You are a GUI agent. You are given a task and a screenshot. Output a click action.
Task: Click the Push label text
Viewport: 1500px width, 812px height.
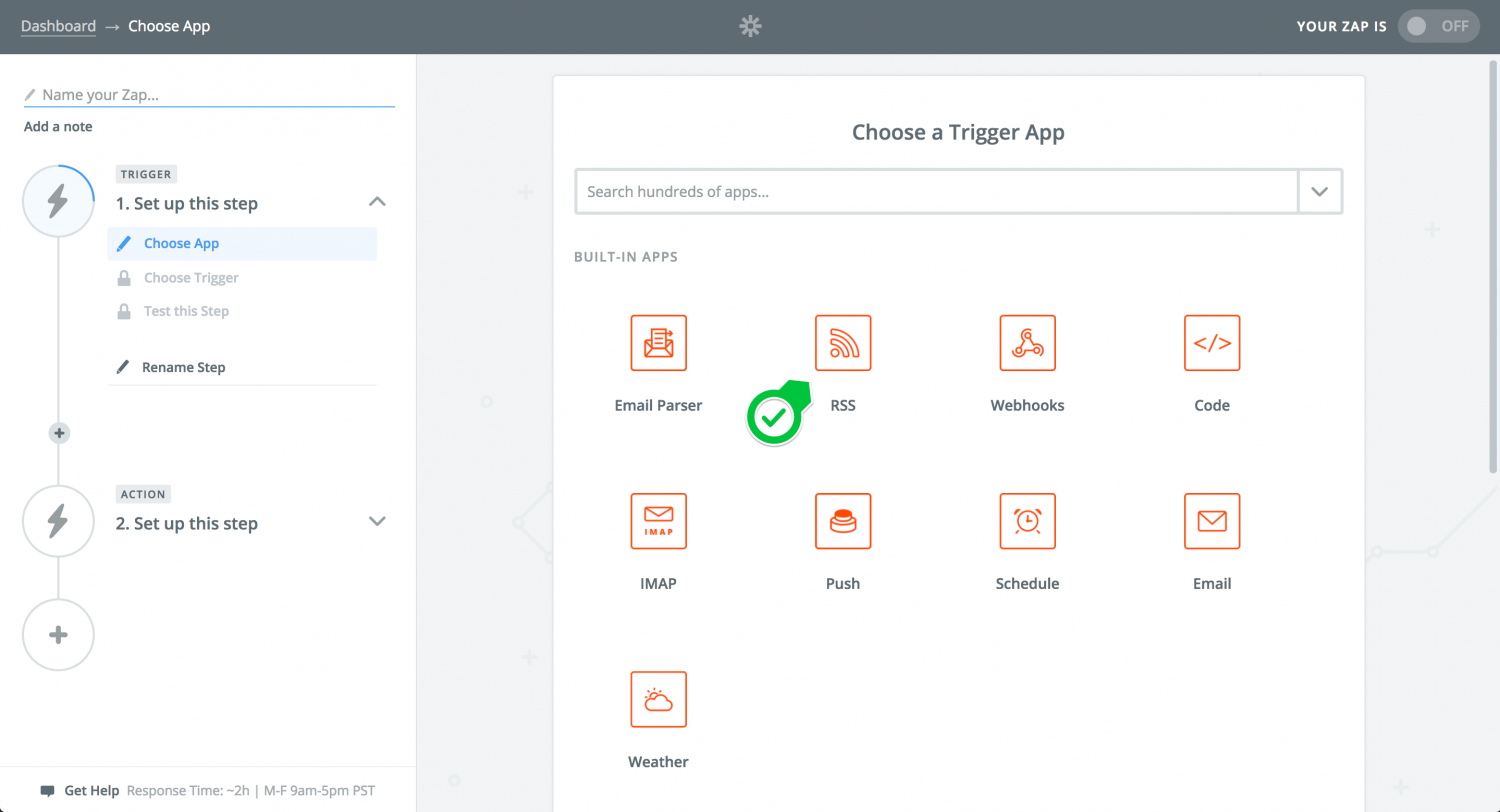point(843,584)
